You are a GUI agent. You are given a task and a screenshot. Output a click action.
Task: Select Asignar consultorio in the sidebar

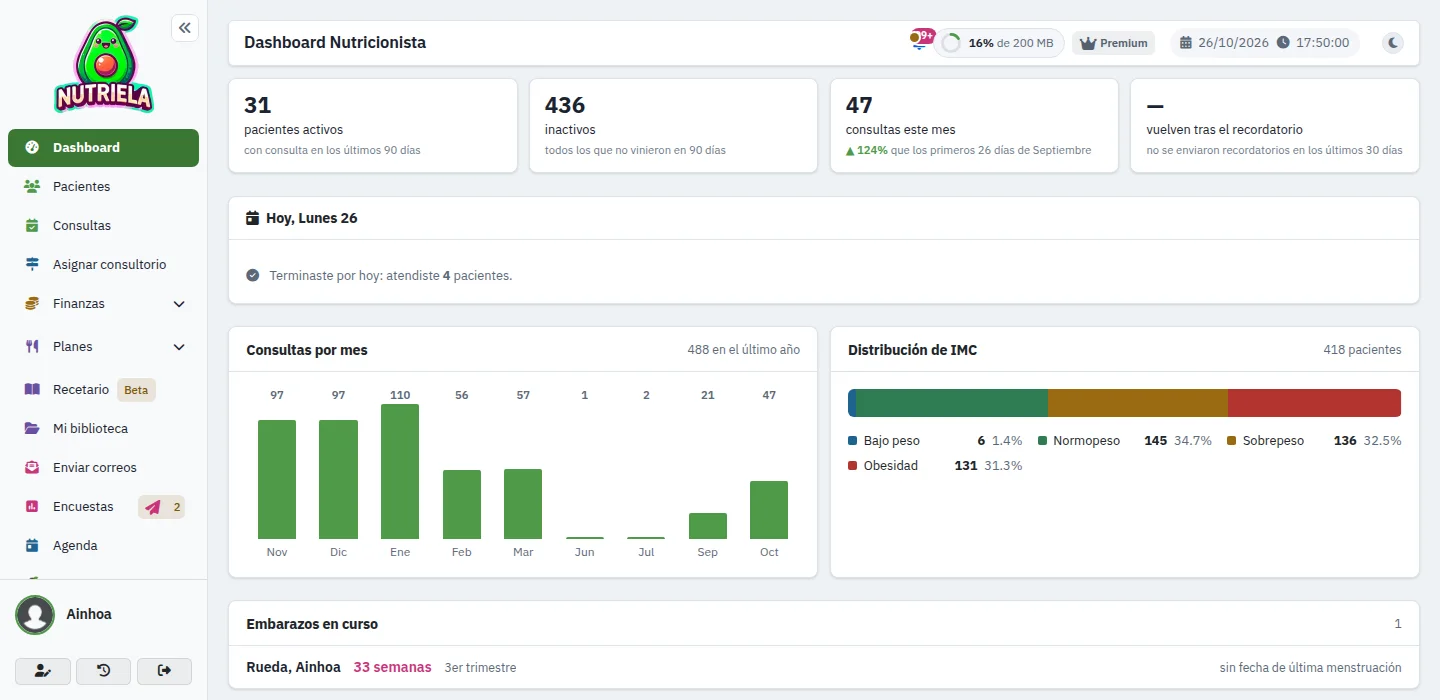pos(103,265)
